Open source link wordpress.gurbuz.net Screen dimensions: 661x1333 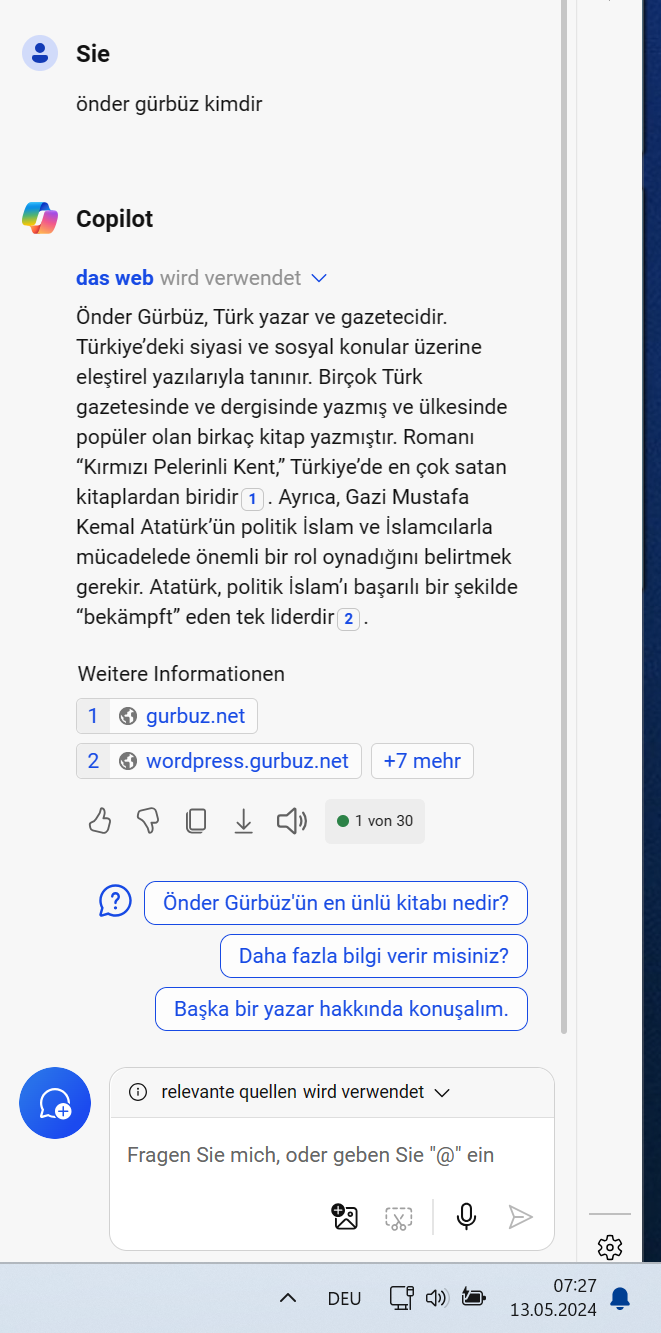click(218, 761)
